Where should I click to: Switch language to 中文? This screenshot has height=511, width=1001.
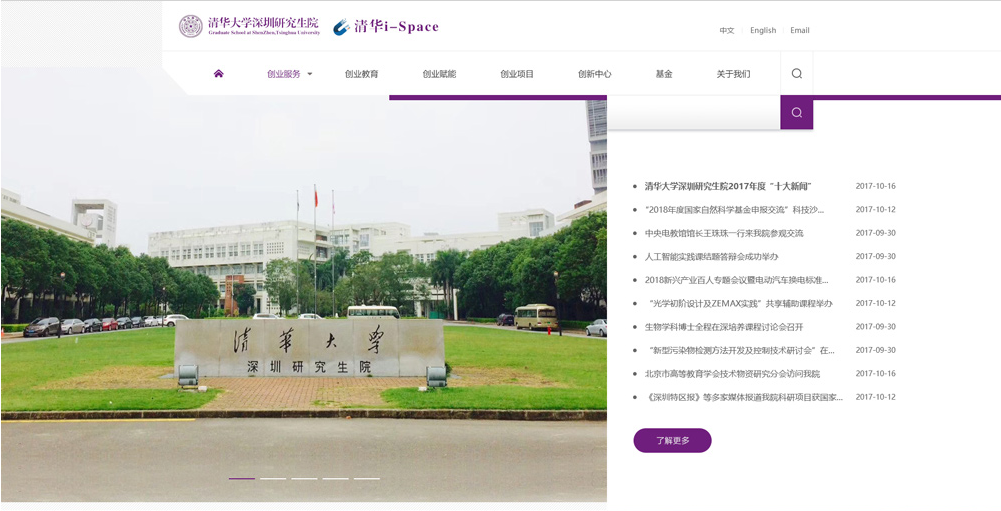[727, 31]
